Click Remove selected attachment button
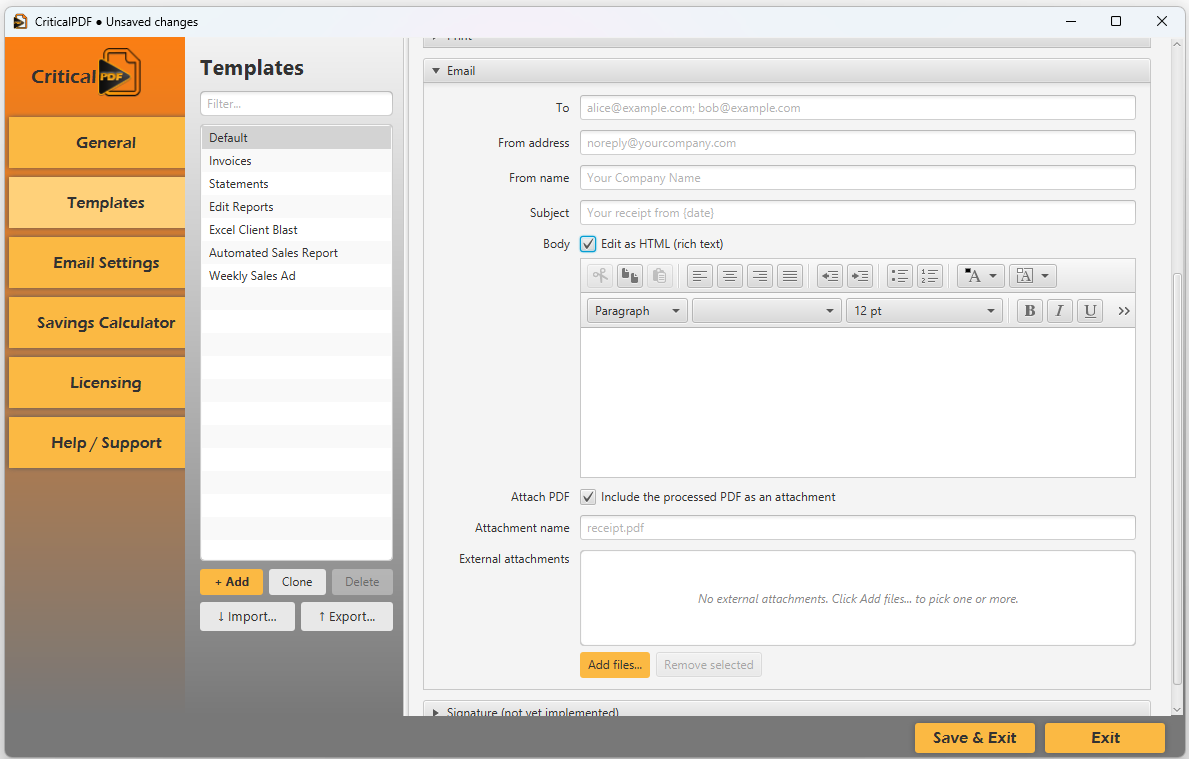This screenshot has height=759, width=1189. click(x=709, y=665)
